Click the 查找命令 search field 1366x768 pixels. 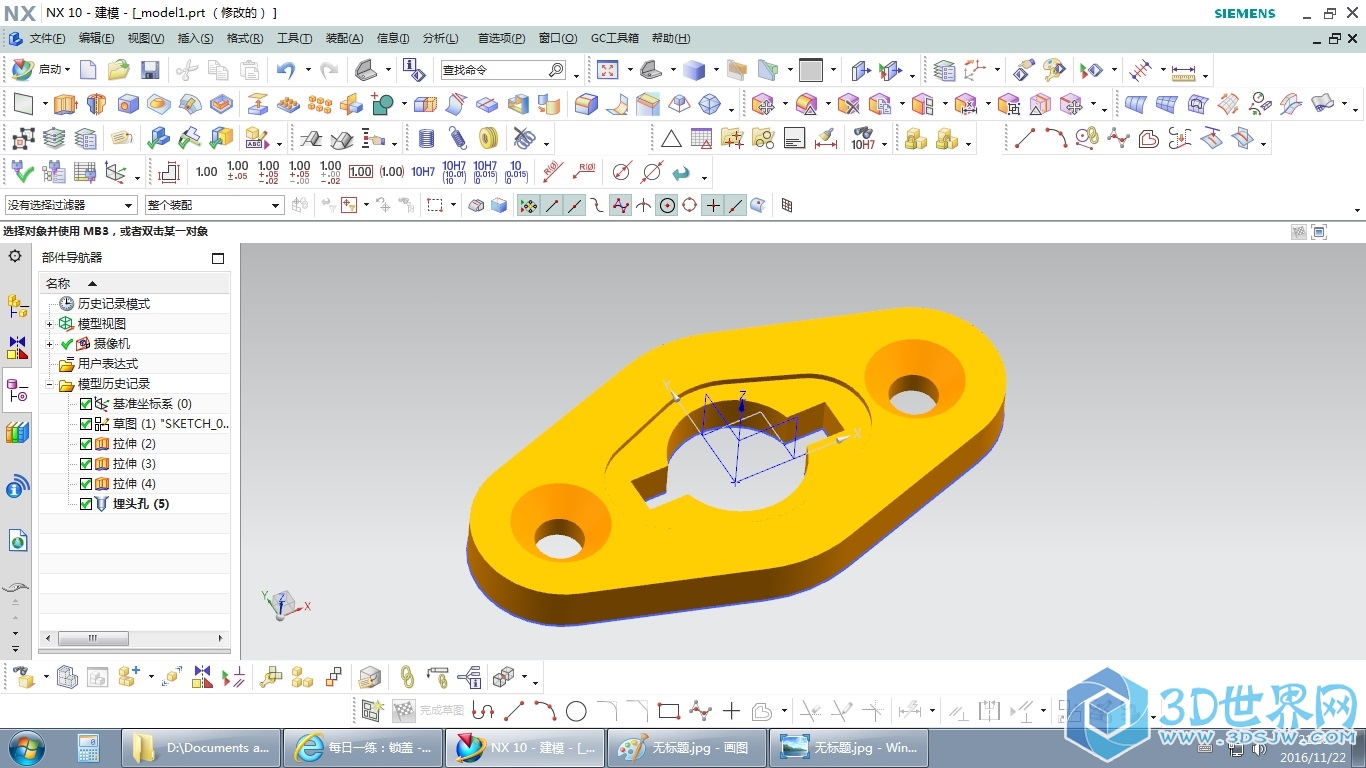pos(494,70)
